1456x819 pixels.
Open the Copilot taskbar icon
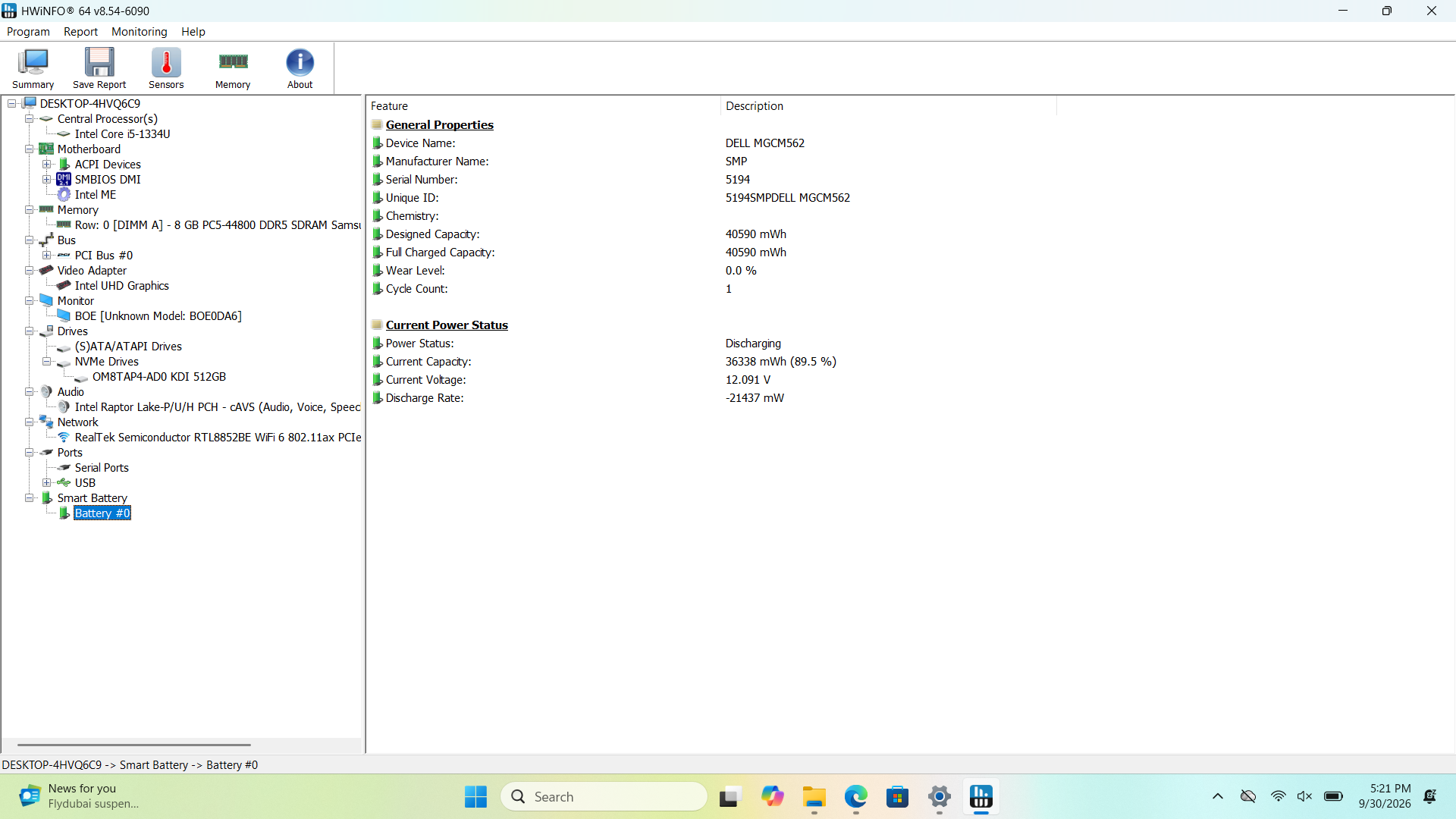pyautogui.click(x=773, y=796)
